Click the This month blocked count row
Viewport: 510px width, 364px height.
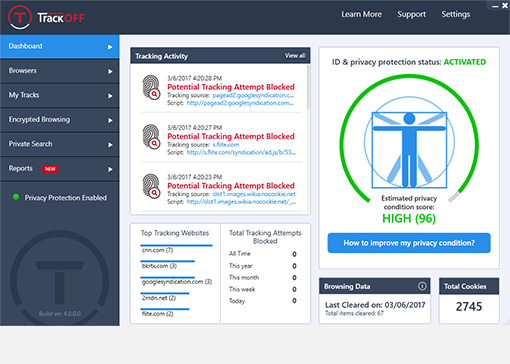(x=263, y=278)
